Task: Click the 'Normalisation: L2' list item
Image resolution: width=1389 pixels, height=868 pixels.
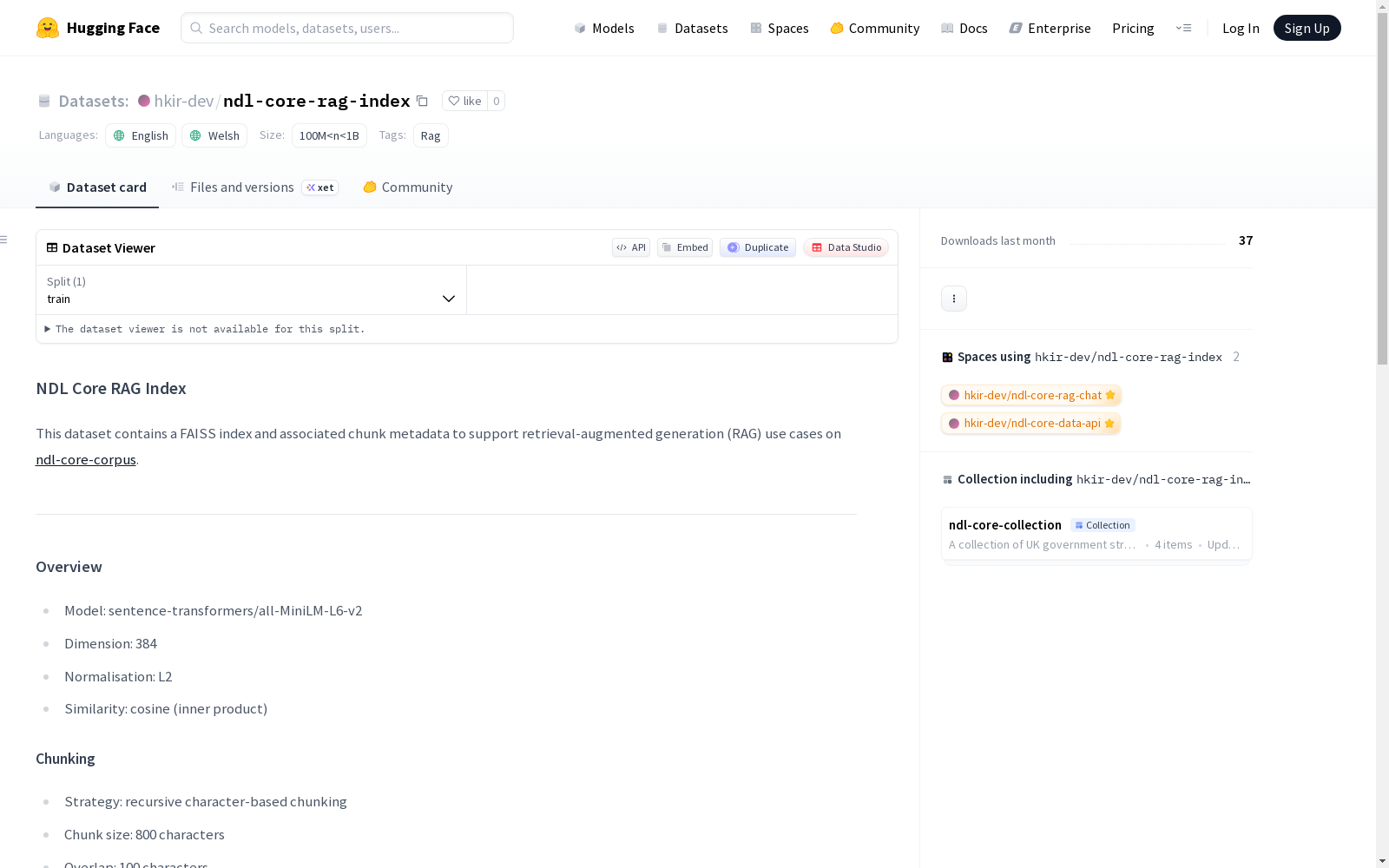Action: pyautogui.click(x=118, y=677)
